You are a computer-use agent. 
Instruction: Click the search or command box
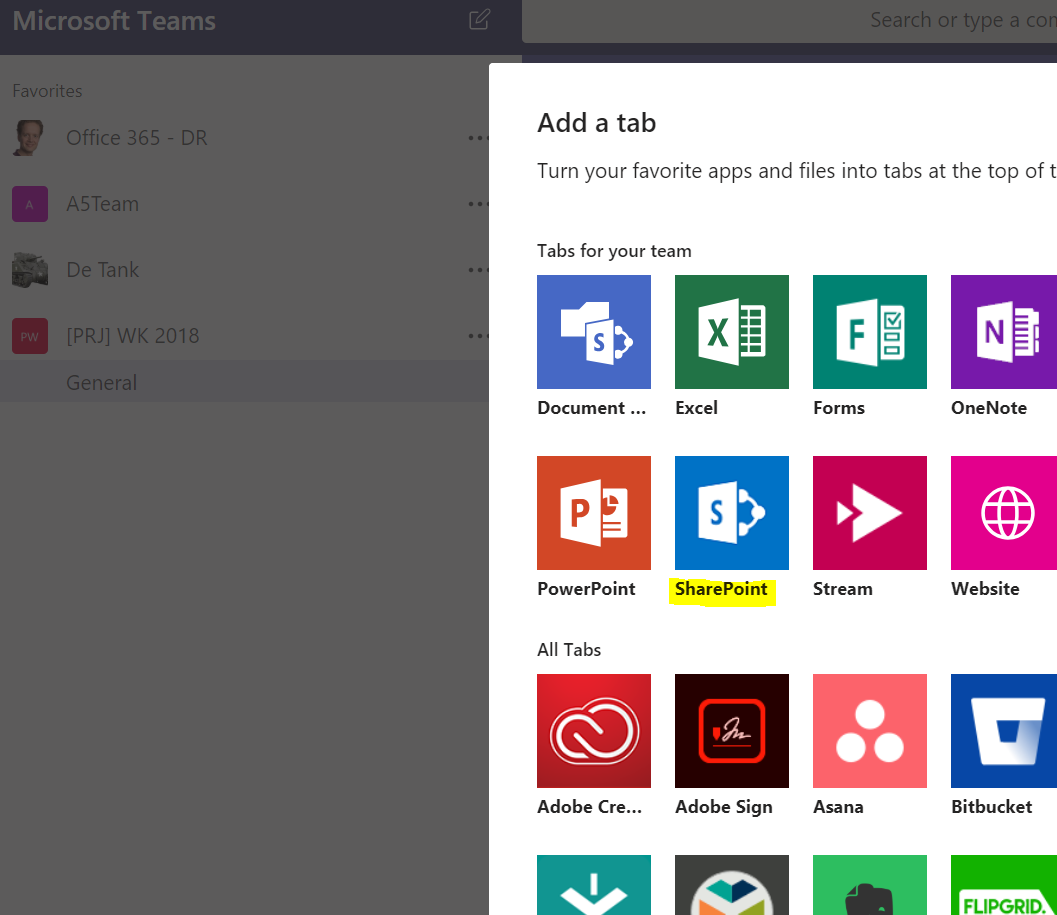pos(789,21)
